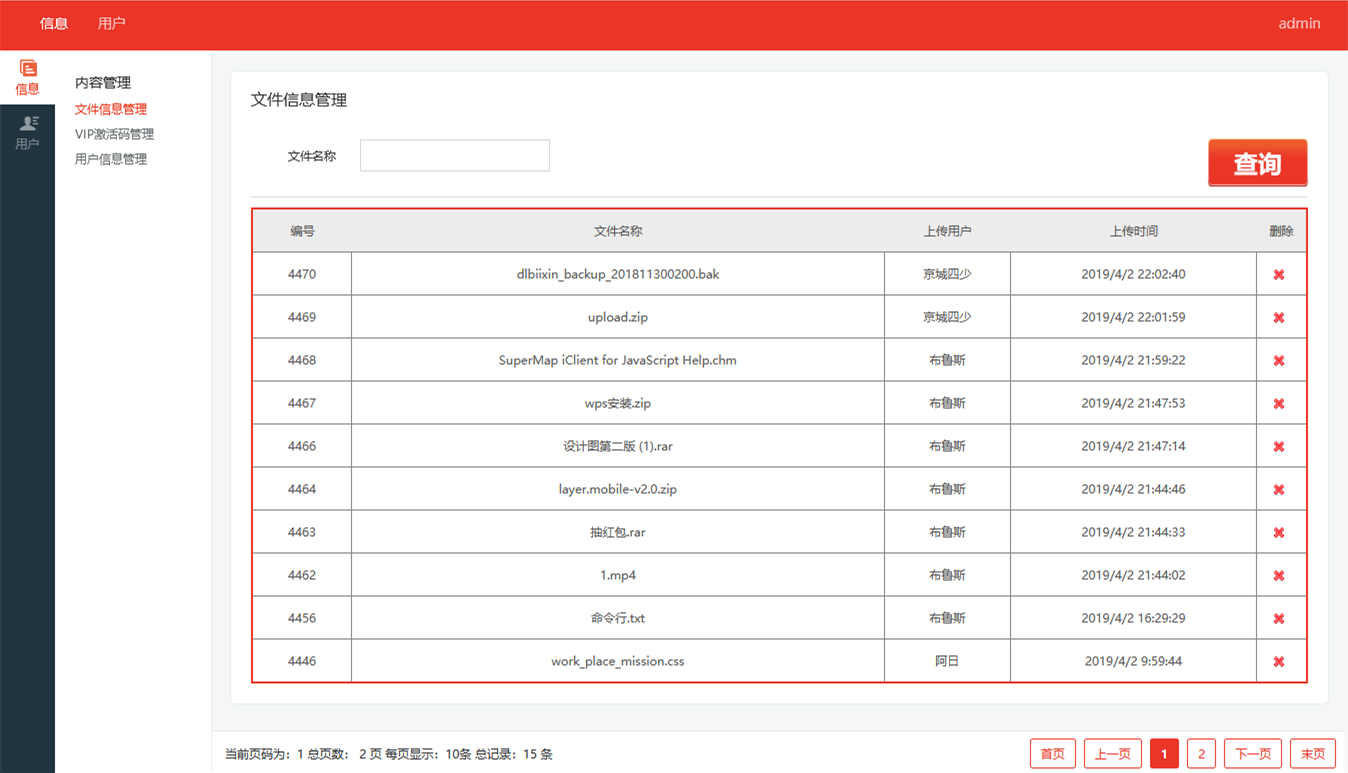Delete dlbiixin_backup_201811300200.bak record

[x=1278, y=275]
